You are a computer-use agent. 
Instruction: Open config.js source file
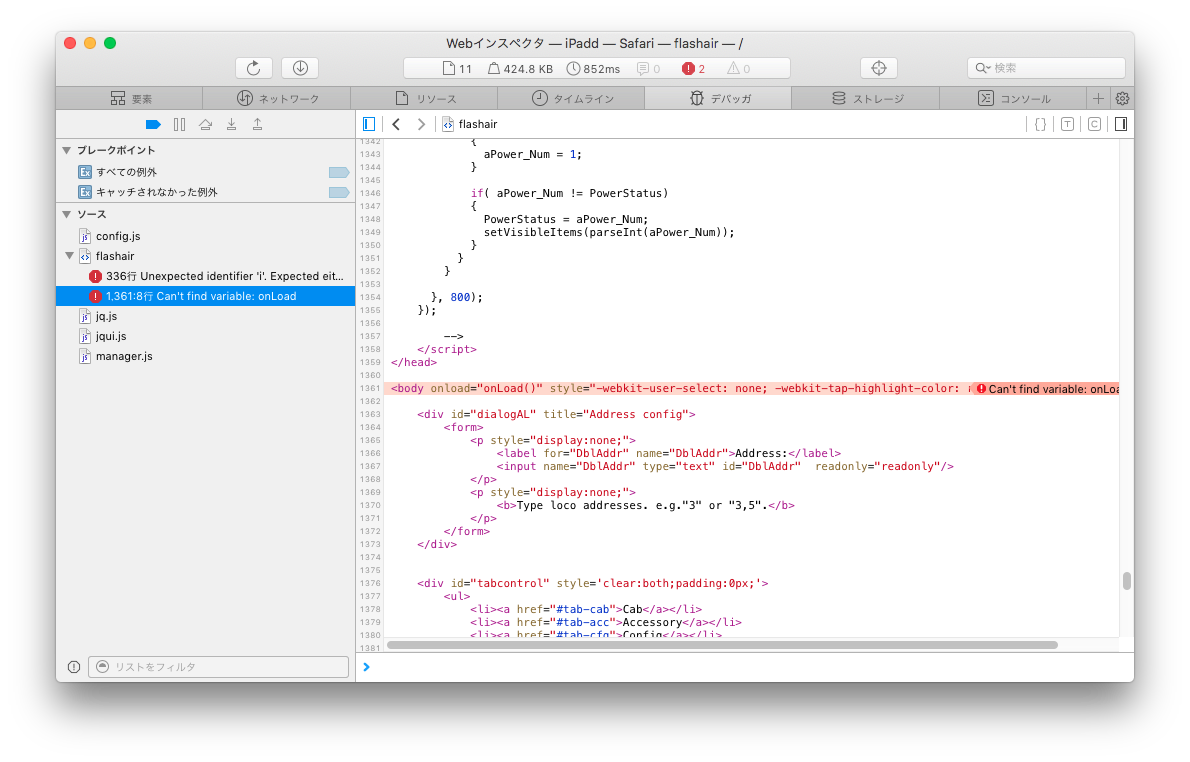coord(206,236)
